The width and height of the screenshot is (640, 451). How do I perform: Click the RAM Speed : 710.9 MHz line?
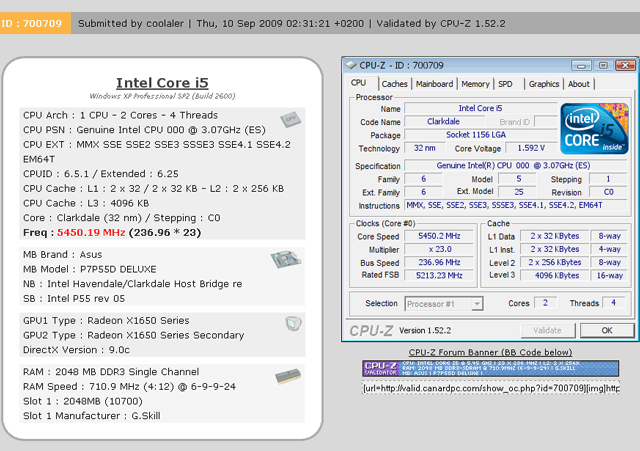pyautogui.click(x=129, y=387)
